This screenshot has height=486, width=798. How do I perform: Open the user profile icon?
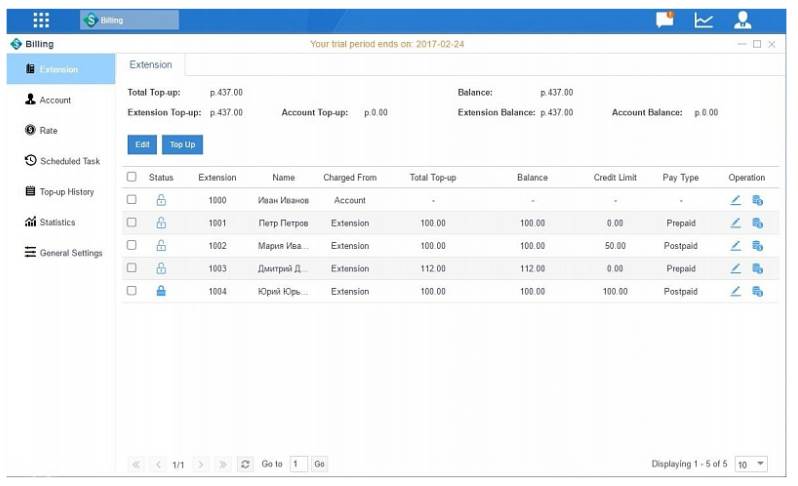[742, 19]
